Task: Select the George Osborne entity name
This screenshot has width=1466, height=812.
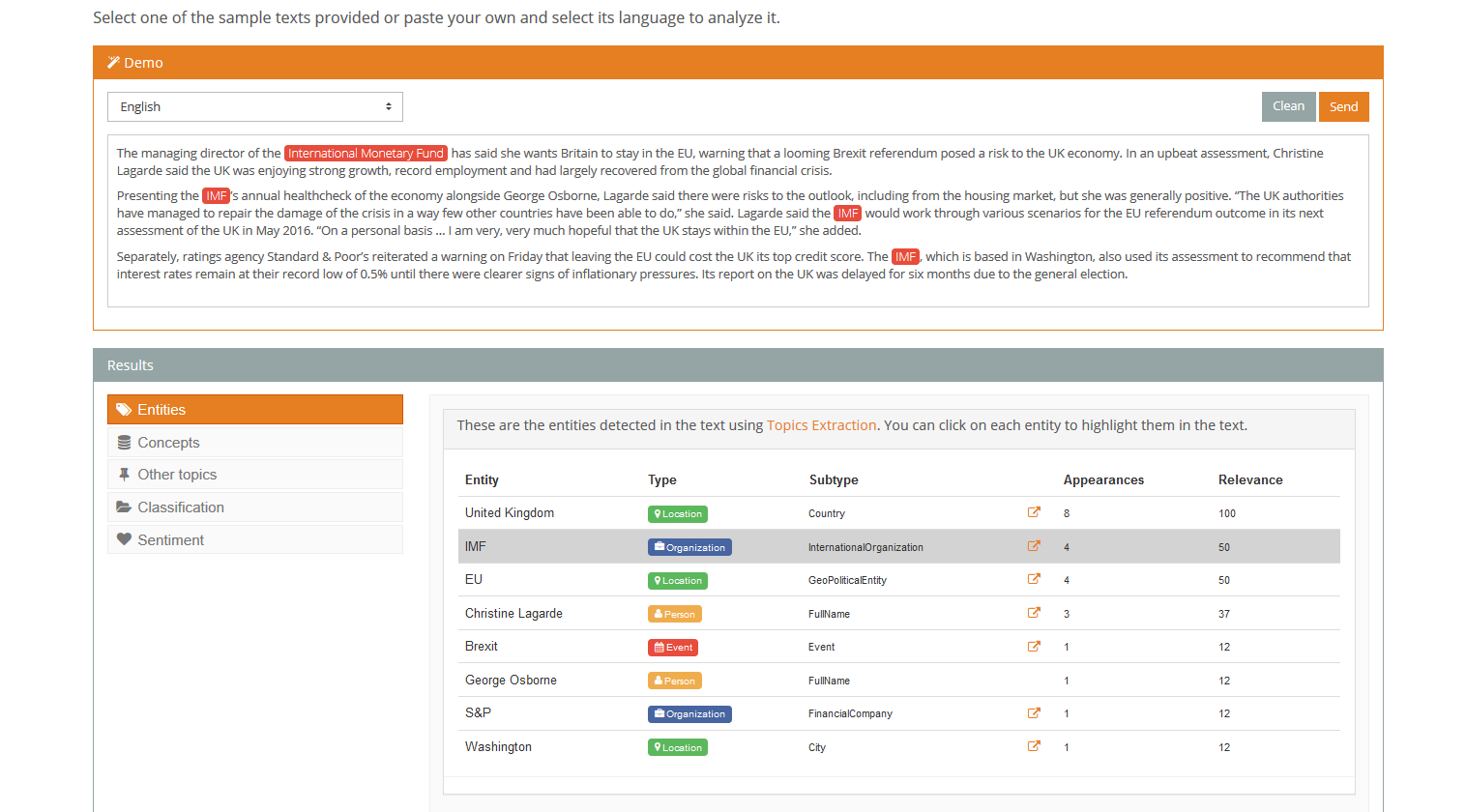Action: tap(511, 681)
